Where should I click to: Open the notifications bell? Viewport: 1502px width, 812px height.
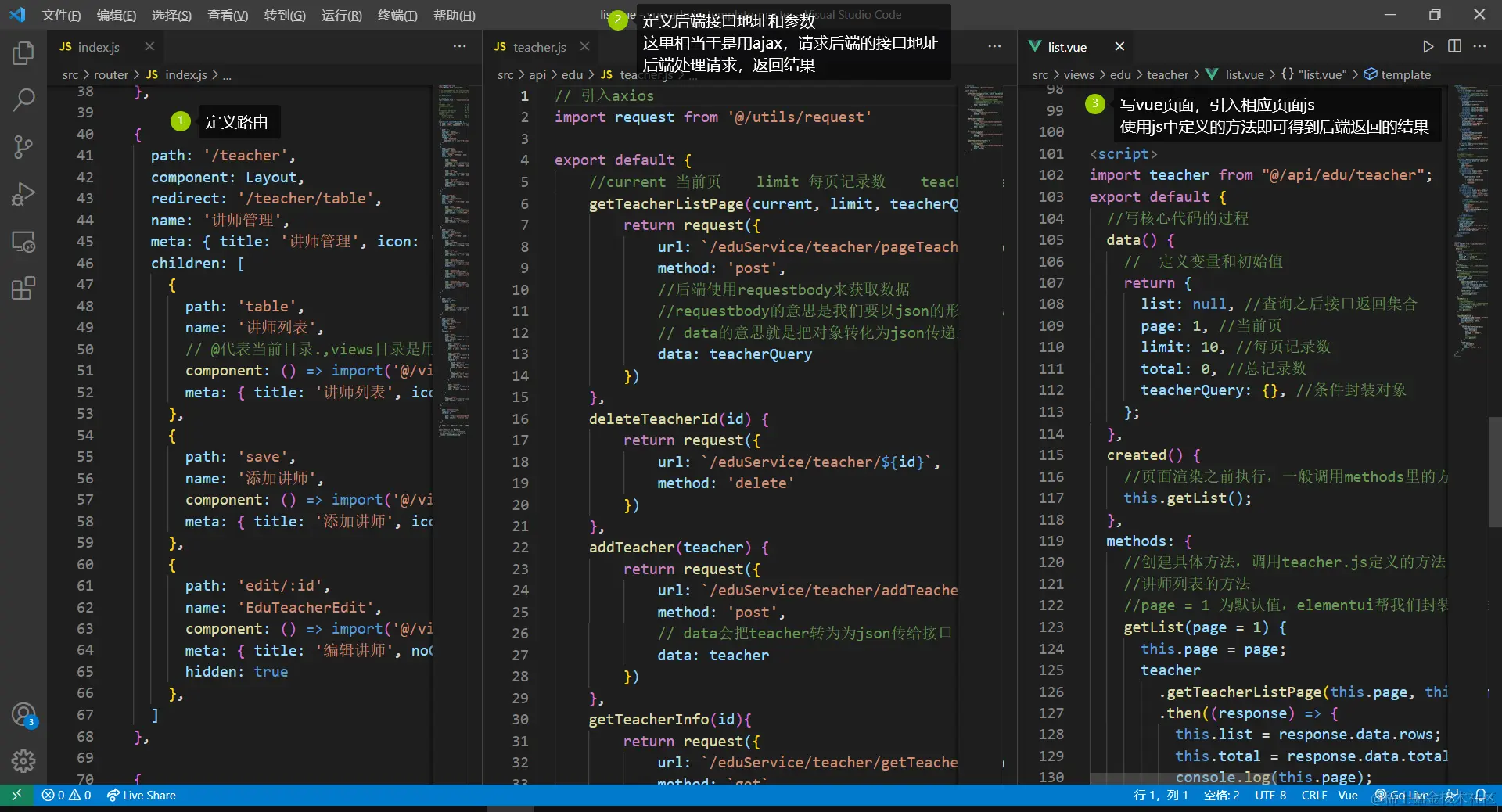point(1481,795)
